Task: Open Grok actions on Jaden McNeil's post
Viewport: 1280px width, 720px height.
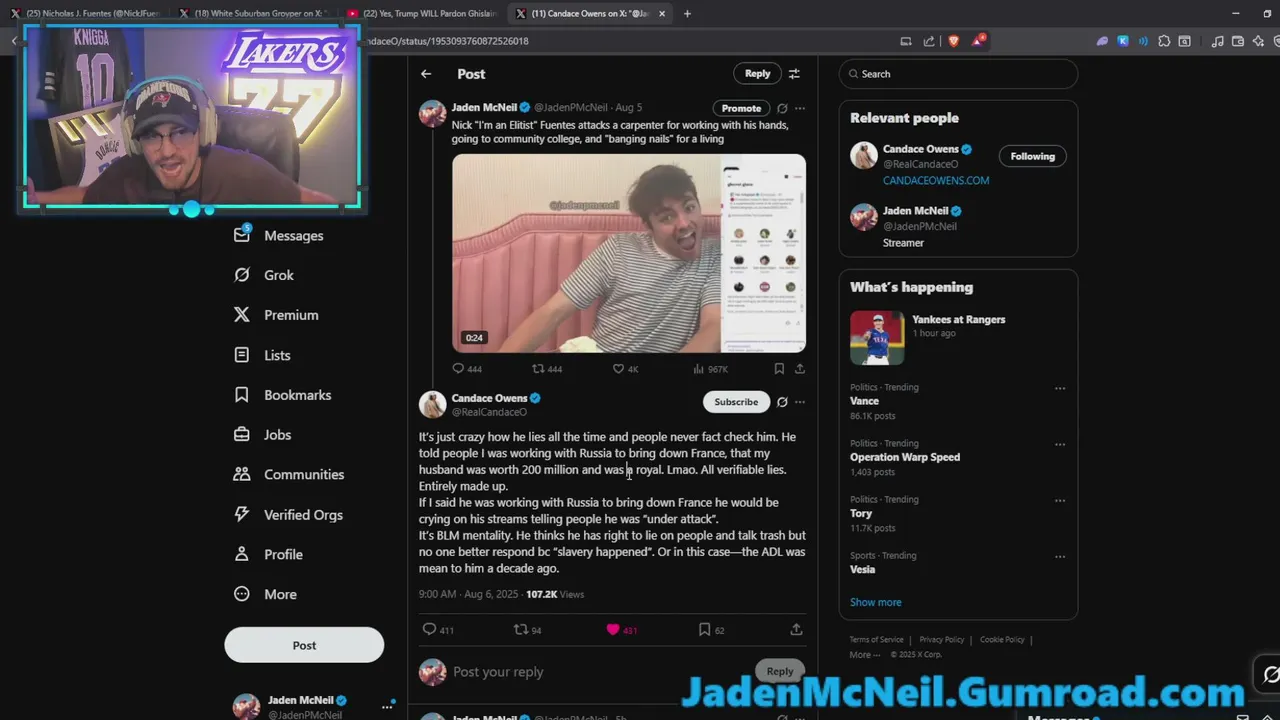Action: pos(782,108)
